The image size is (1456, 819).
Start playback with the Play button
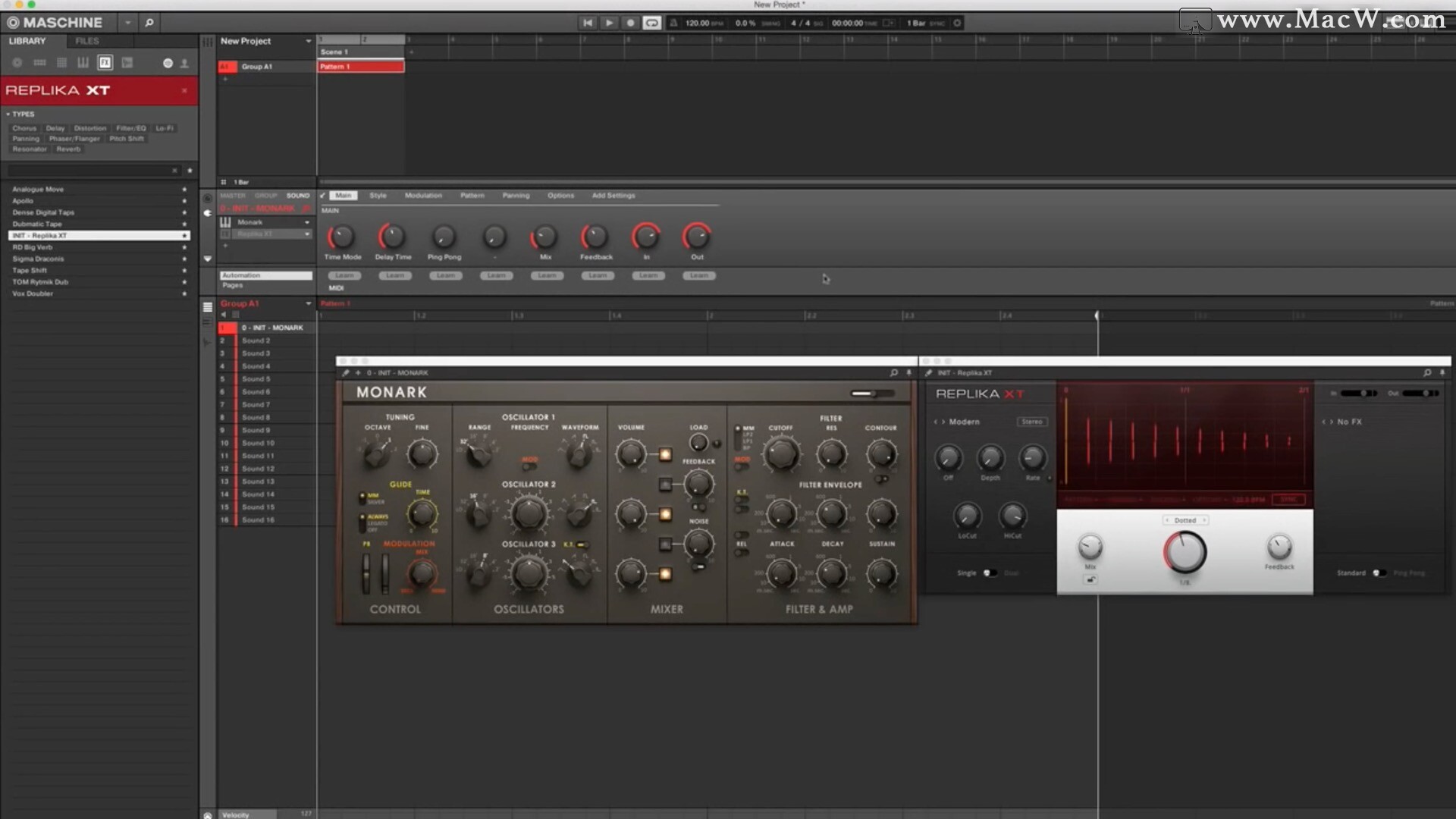608,23
